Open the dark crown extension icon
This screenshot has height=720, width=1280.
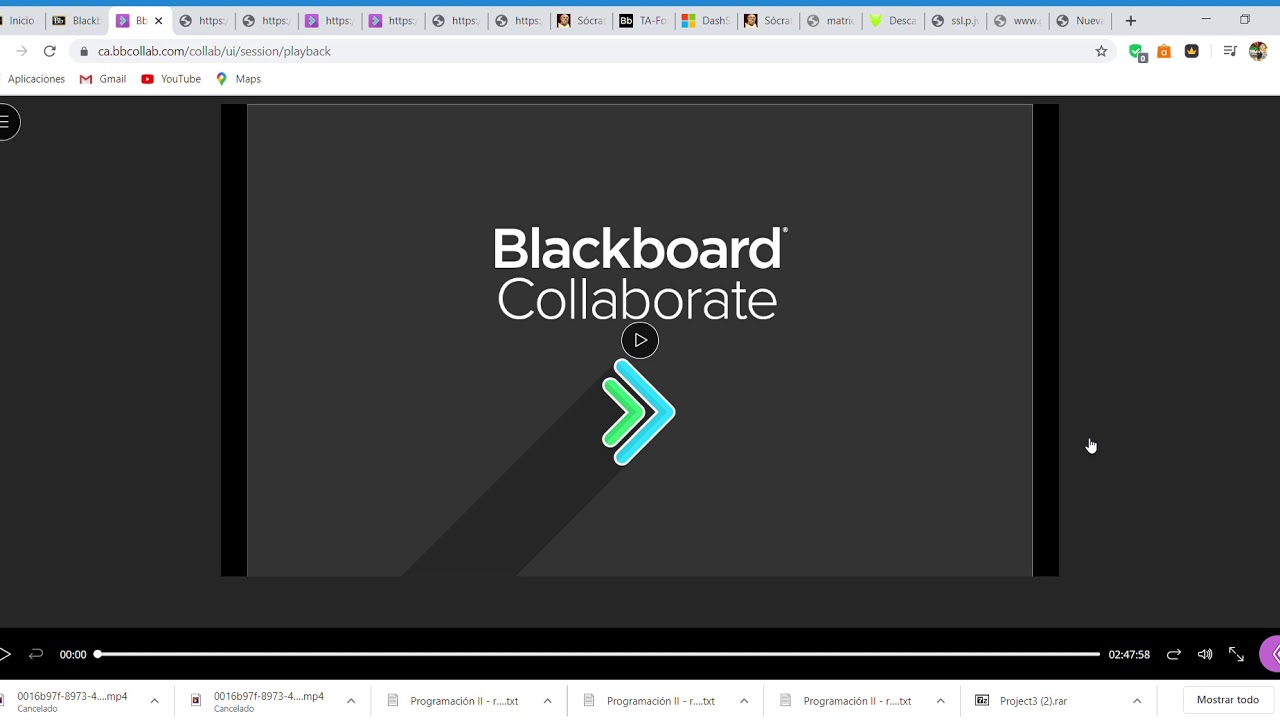tap(1191, 51)
